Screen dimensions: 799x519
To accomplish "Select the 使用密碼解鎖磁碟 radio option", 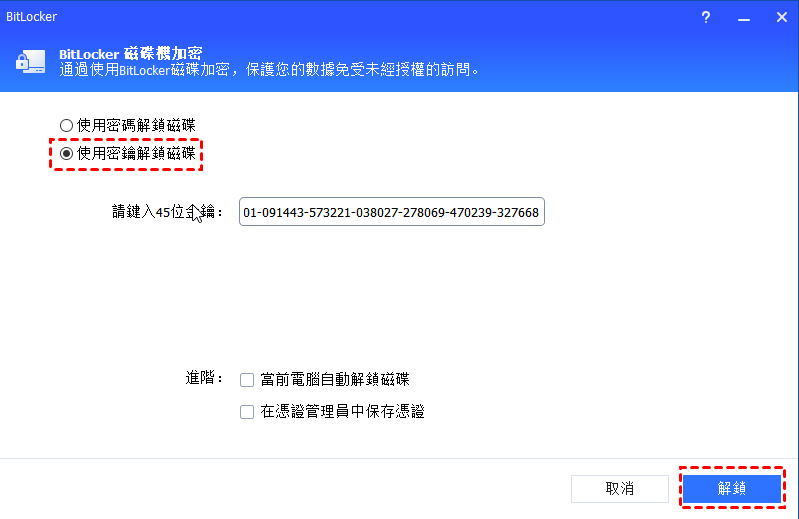I will click(66, 125).
